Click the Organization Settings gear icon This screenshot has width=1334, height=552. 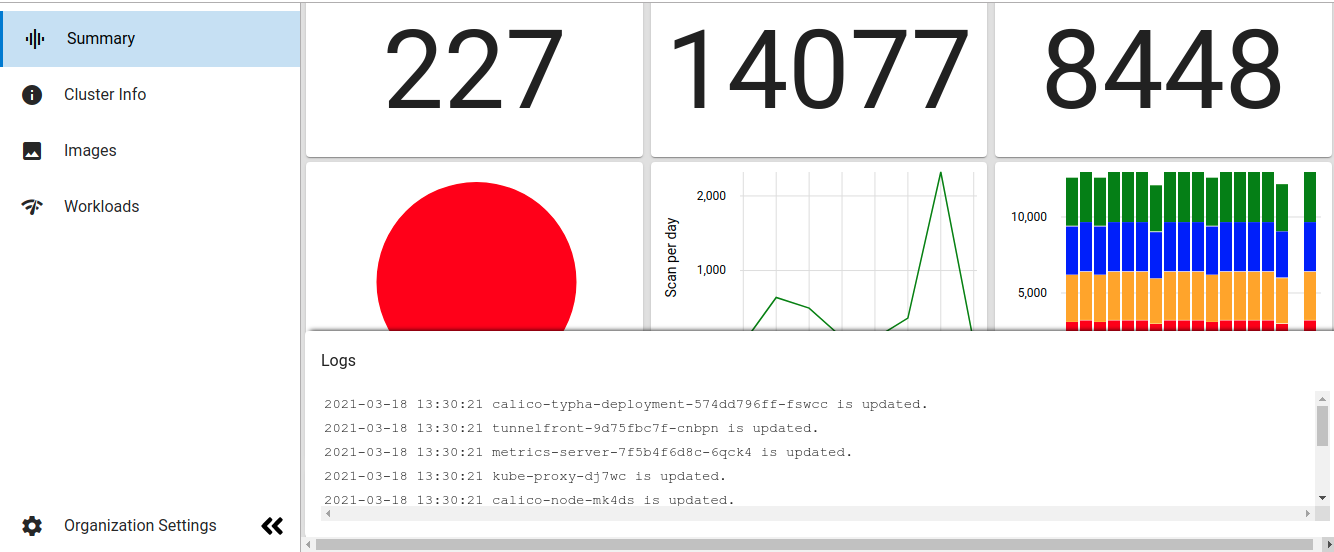click(32, 526)
